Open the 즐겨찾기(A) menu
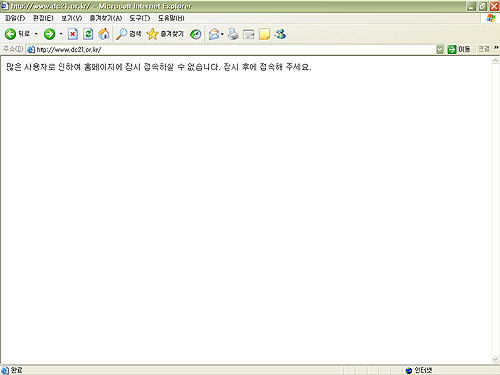 [106, 18]
